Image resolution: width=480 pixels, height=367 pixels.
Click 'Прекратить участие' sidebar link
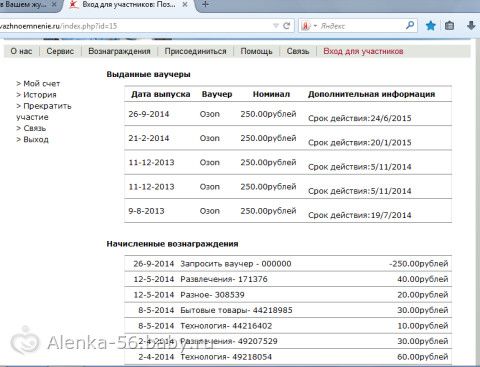[44, 112]
